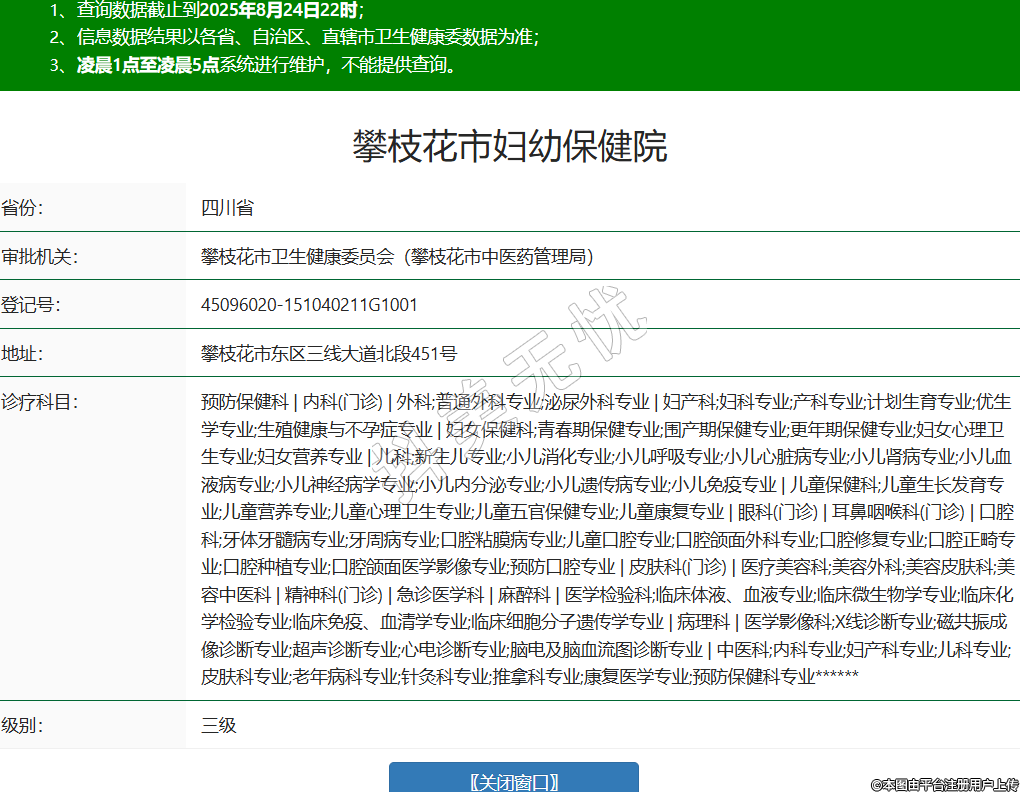The height and width of the screenshot is (792, 1020).
Task: Click the 省份 row label
Action: (x=23, y=208)
